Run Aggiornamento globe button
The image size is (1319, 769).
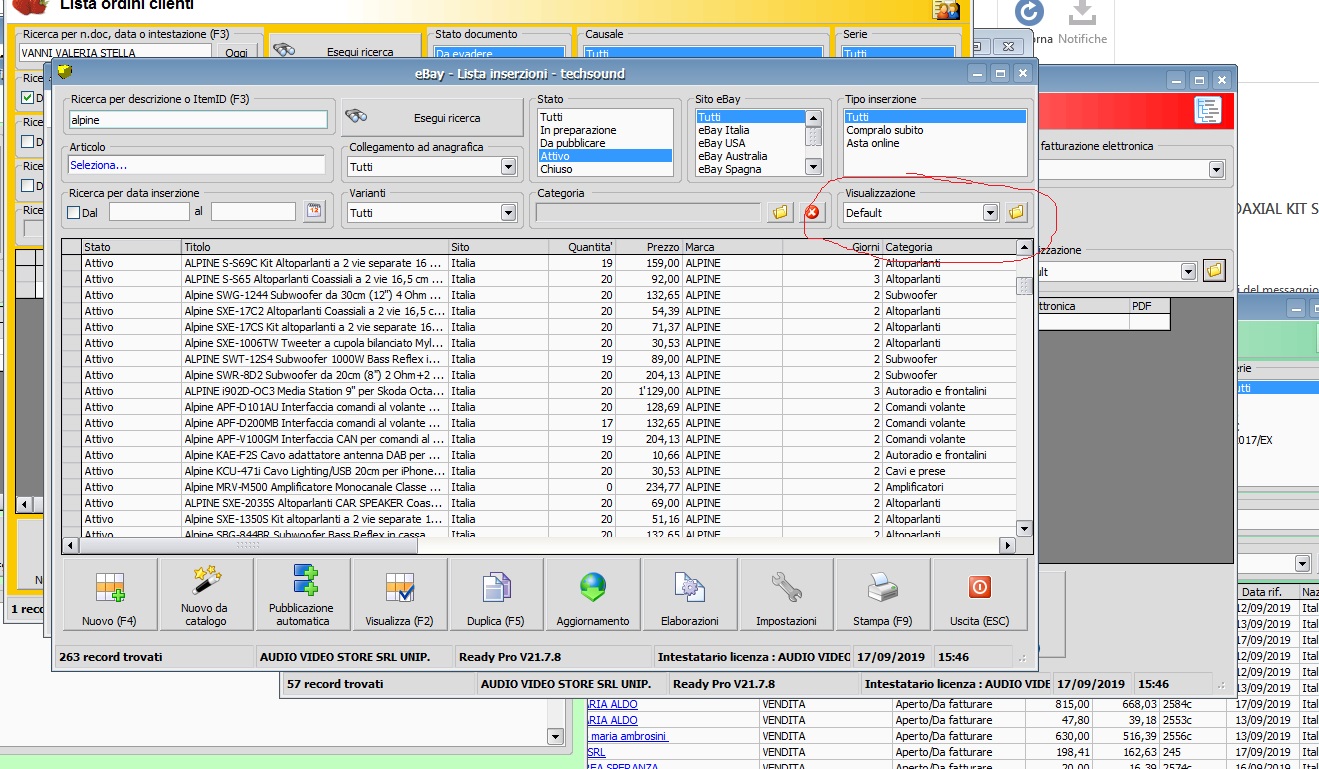[593, 594]
